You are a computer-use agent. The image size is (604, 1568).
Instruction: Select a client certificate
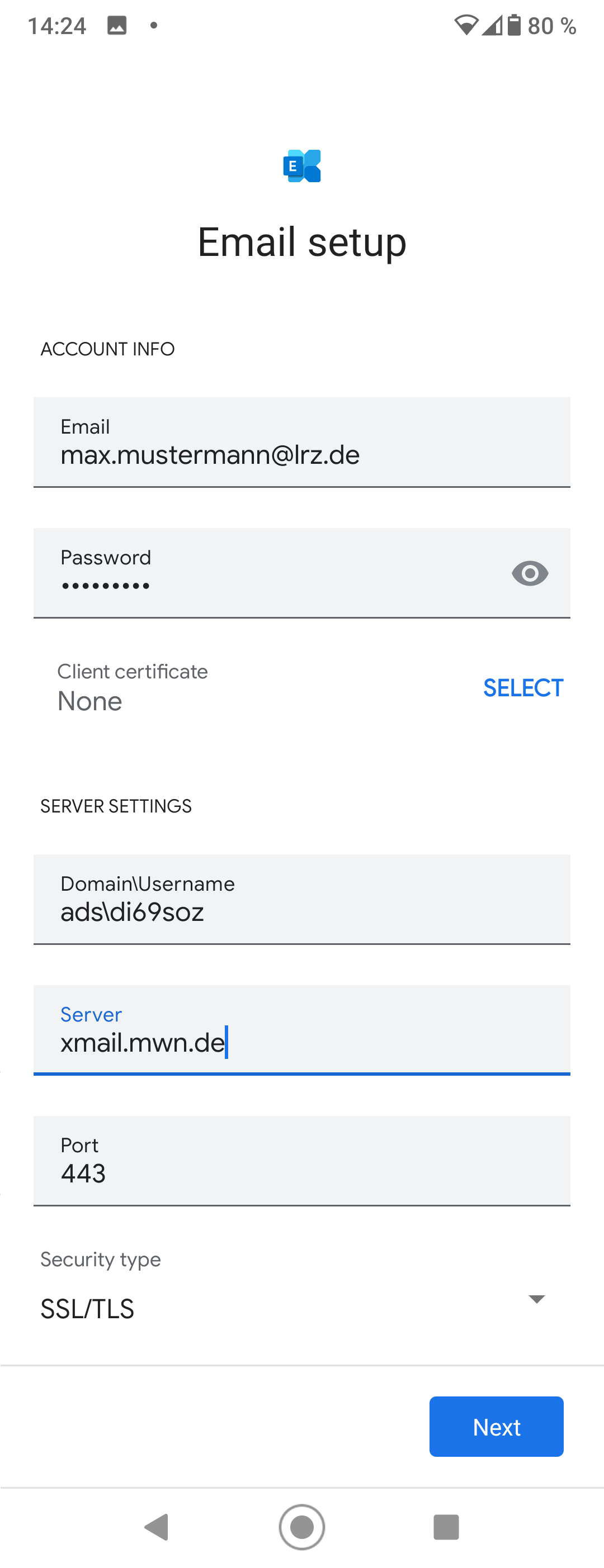(523, 688)
